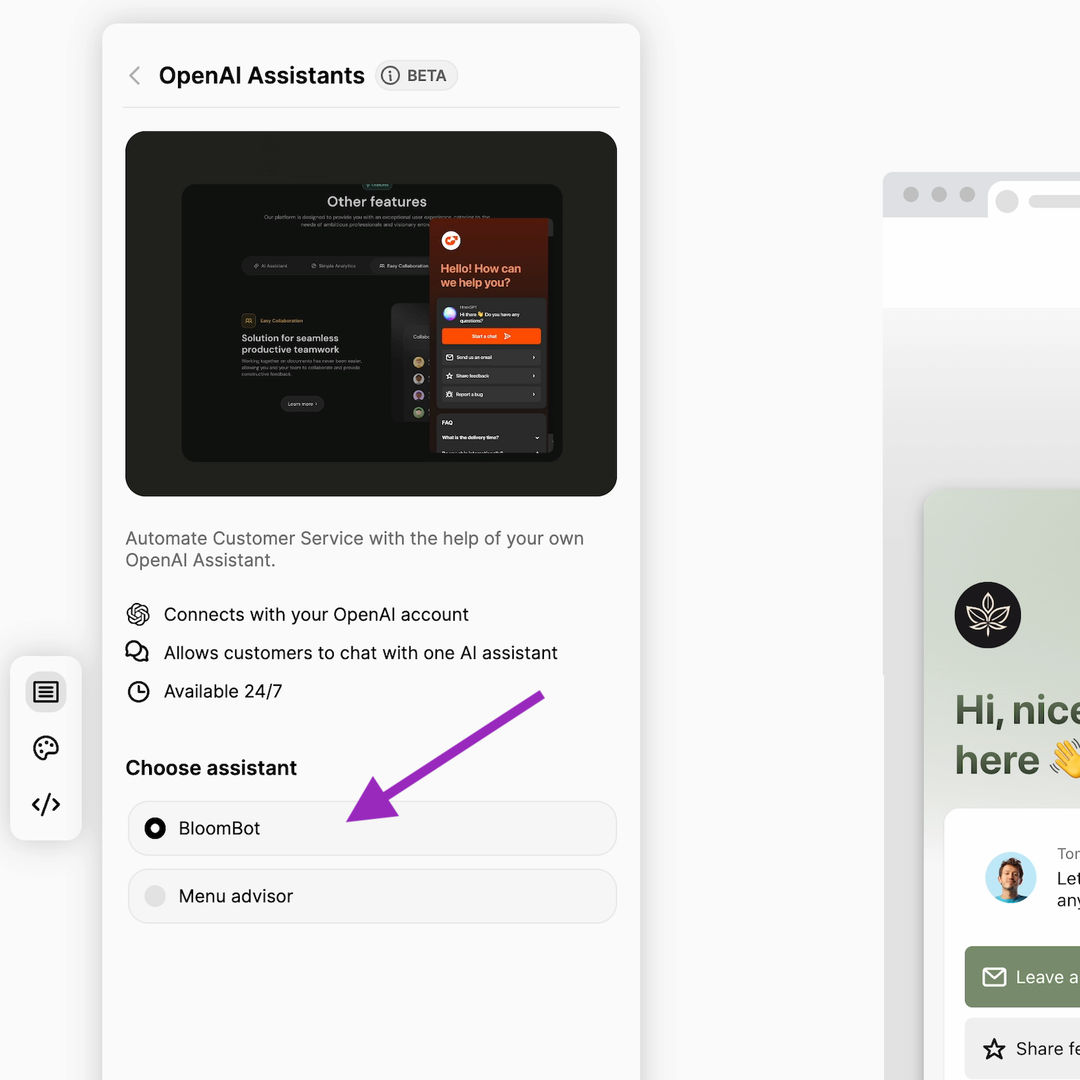Open the palette appearance settings in the sidebar

(x=45, y=747)
